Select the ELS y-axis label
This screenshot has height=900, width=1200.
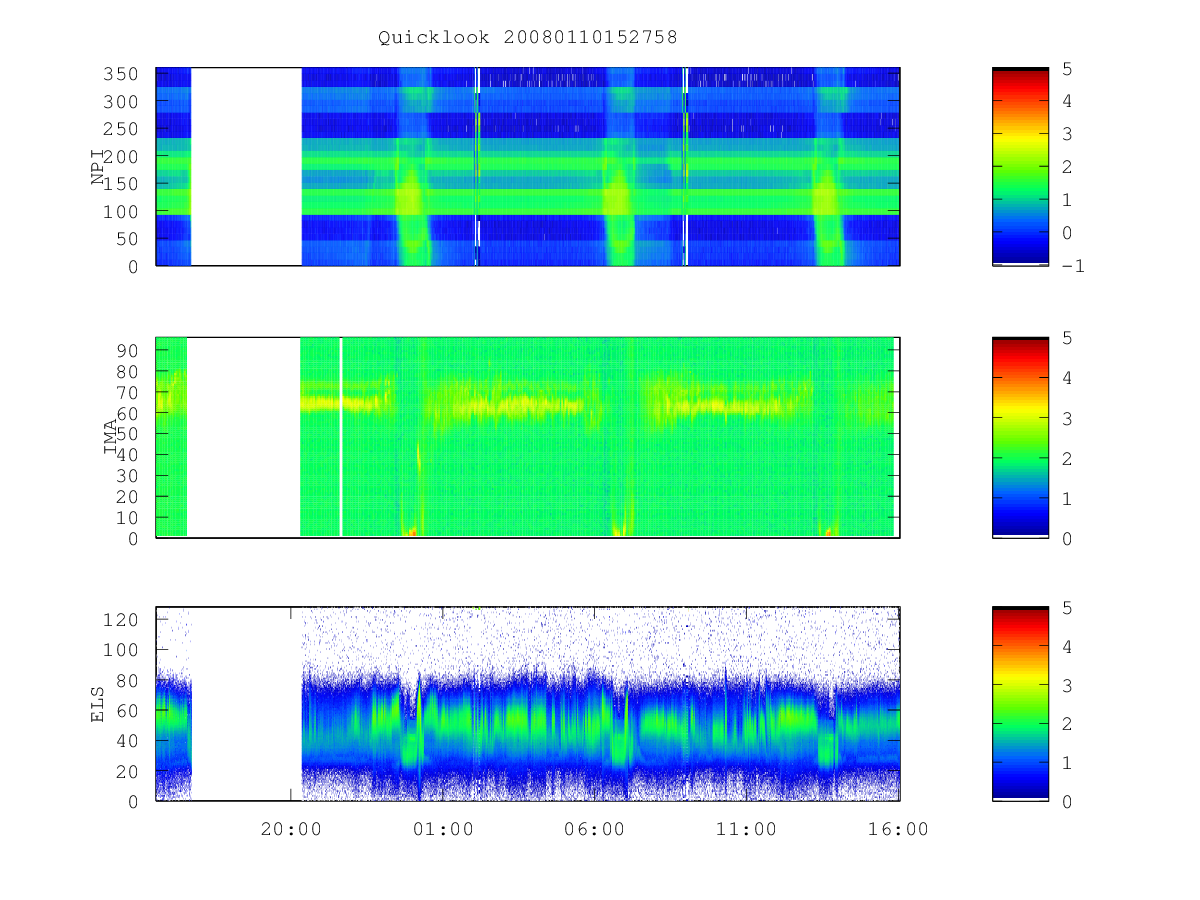click(x=98, y=704)
